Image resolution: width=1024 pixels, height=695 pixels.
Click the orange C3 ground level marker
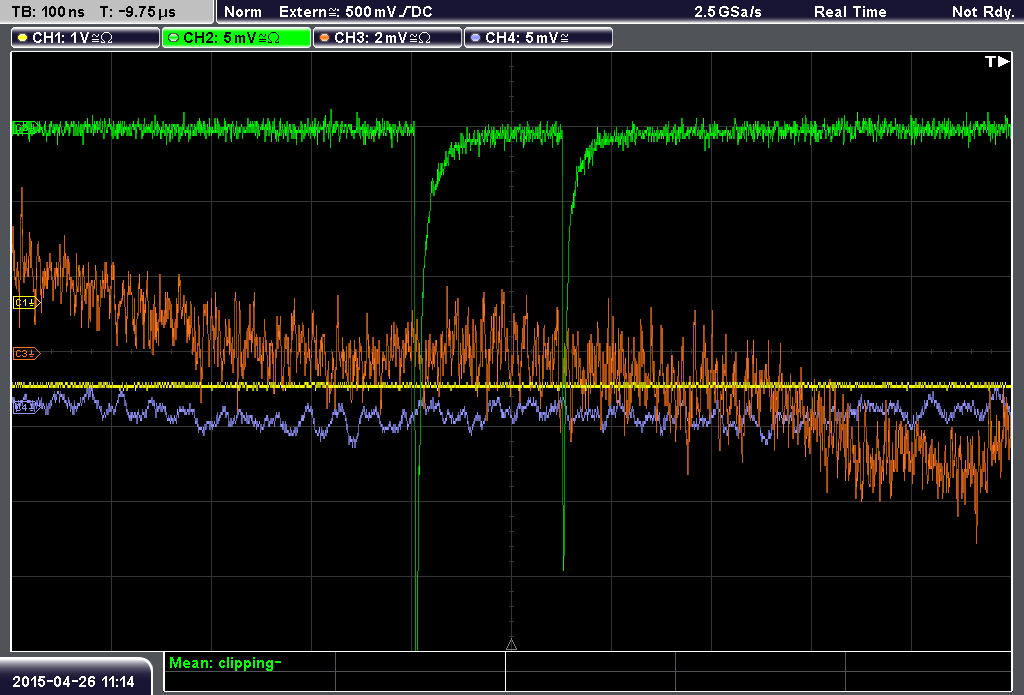27,353
